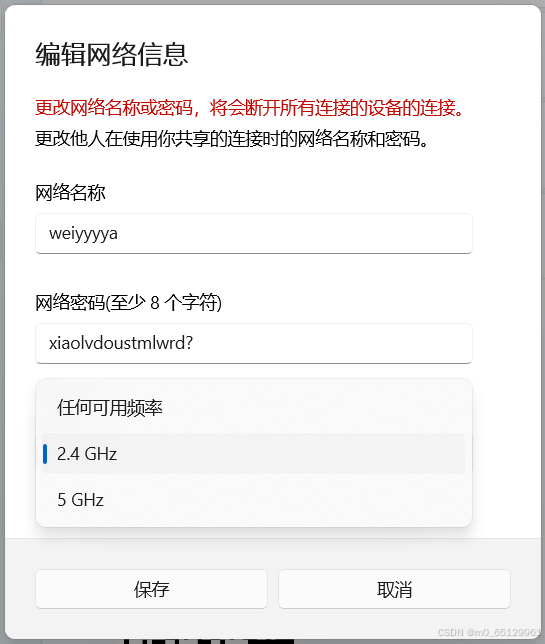Save changes with the 保存 button
Image resolution: width=545 pixels, height=644 pixels.
[x=151, y=589]
